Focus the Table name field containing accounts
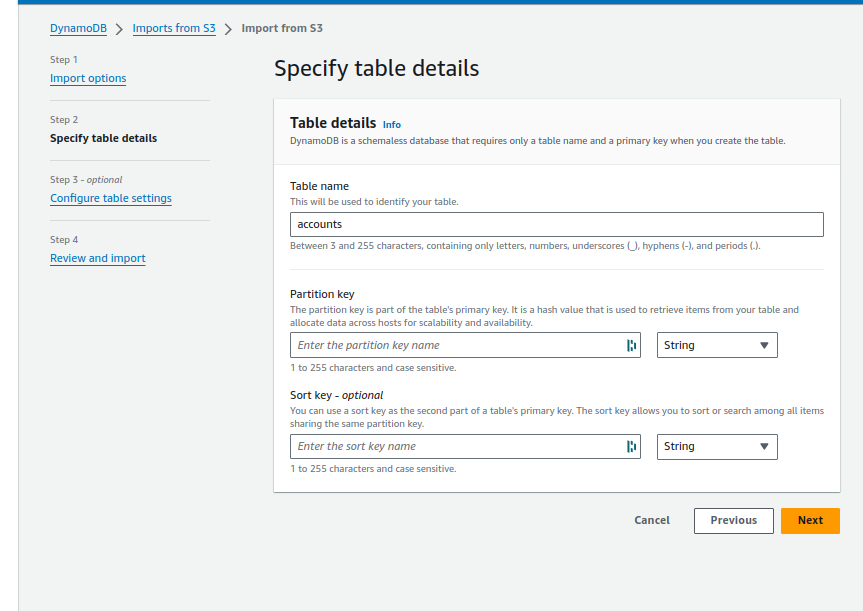This screenshot has height=611, width=863. point(556,225)
